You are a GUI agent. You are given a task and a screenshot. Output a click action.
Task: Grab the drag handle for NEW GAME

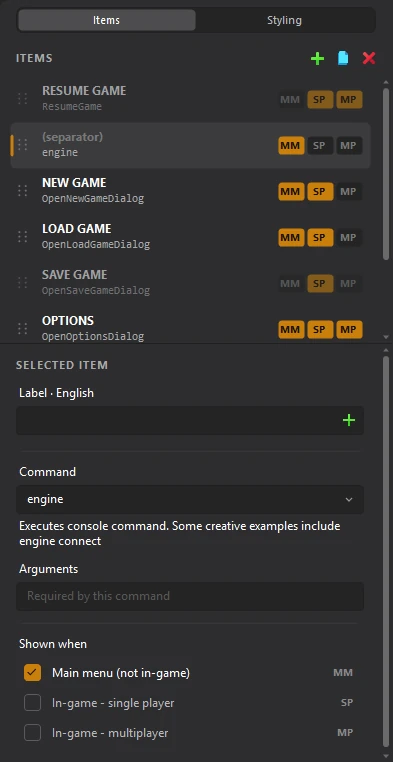coord(22,190)
